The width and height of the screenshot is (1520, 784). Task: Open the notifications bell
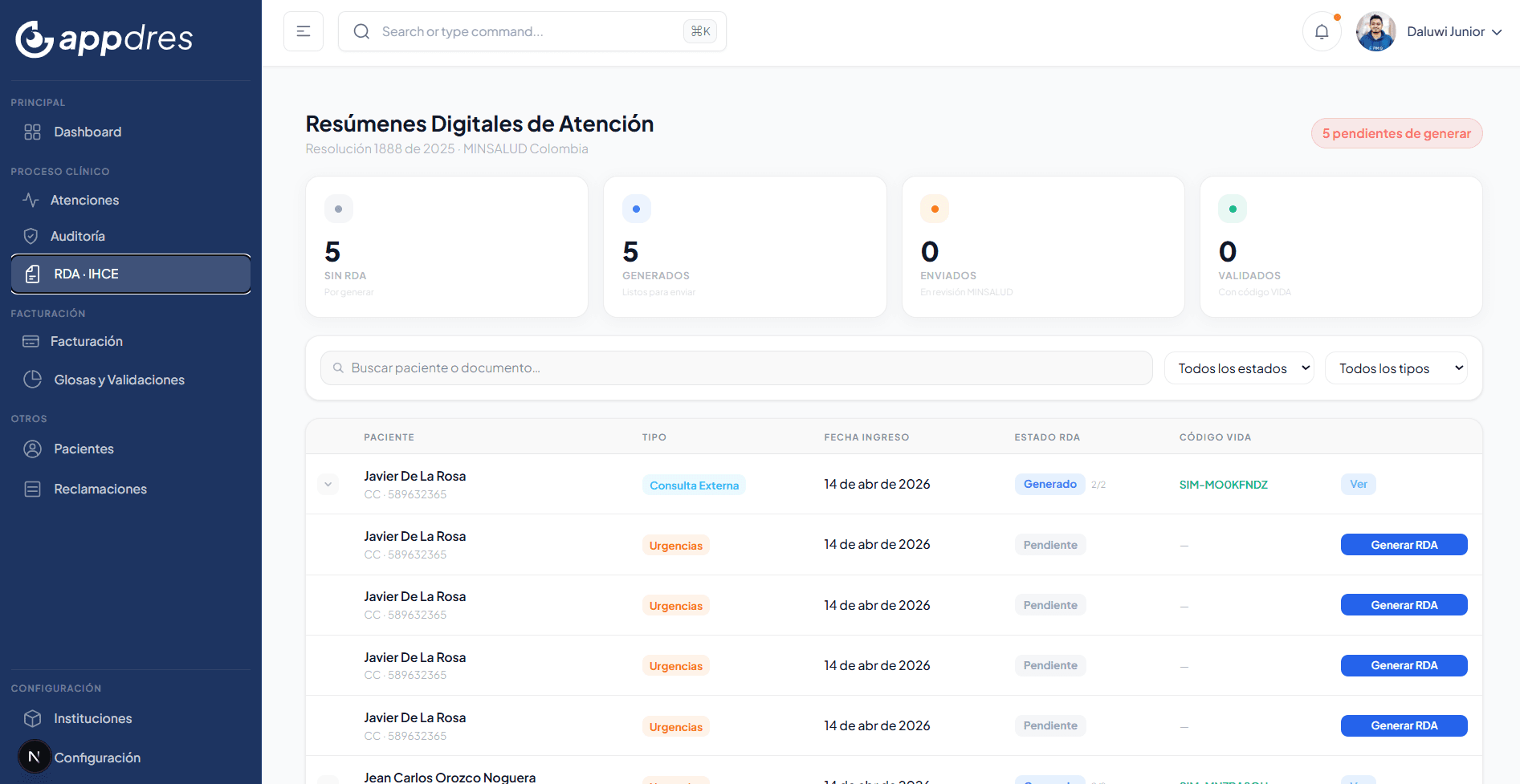pyautogui.click(x=1322, y=31)
